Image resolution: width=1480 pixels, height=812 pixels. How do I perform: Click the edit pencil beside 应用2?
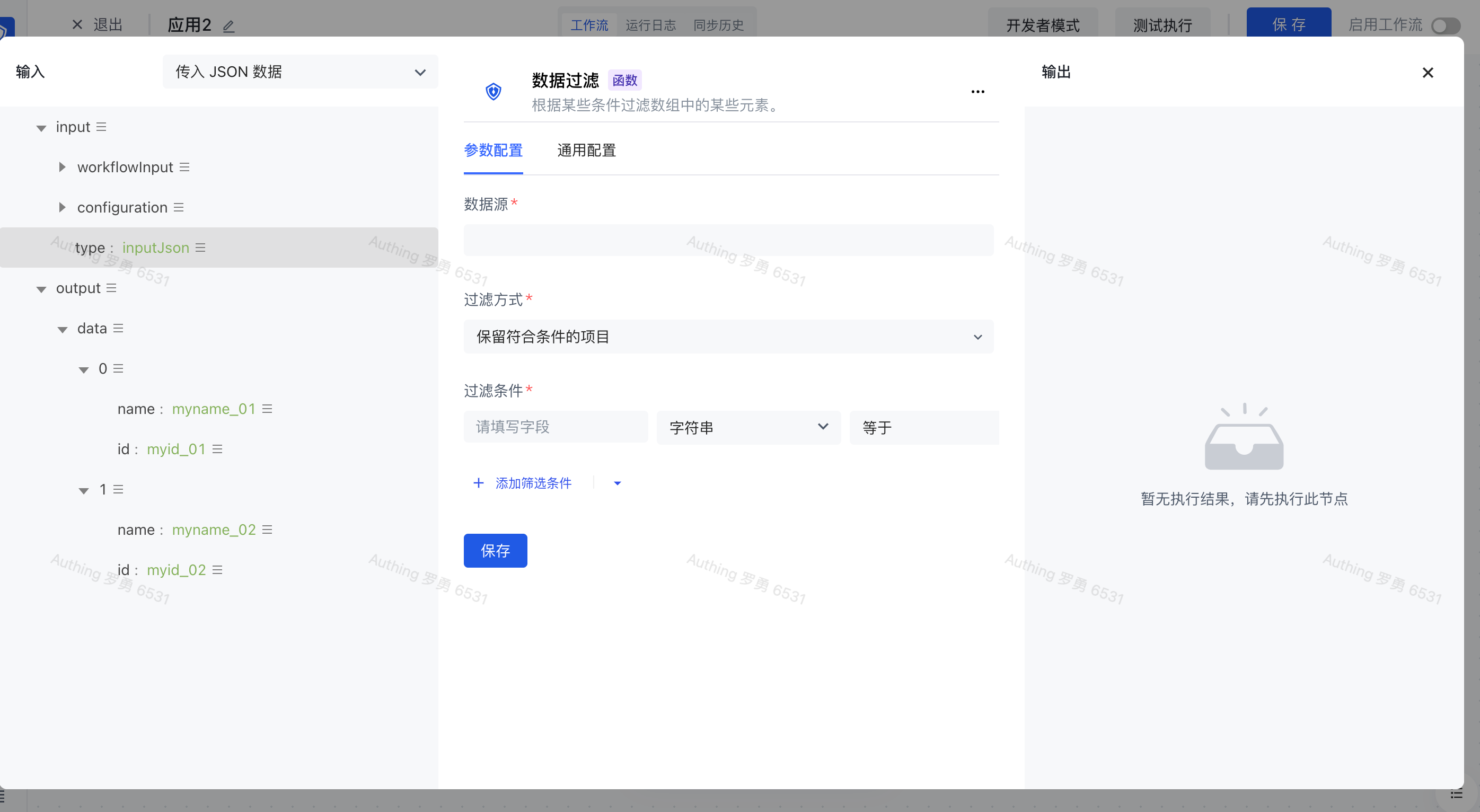pyautogui.click(x=228, y=26)
